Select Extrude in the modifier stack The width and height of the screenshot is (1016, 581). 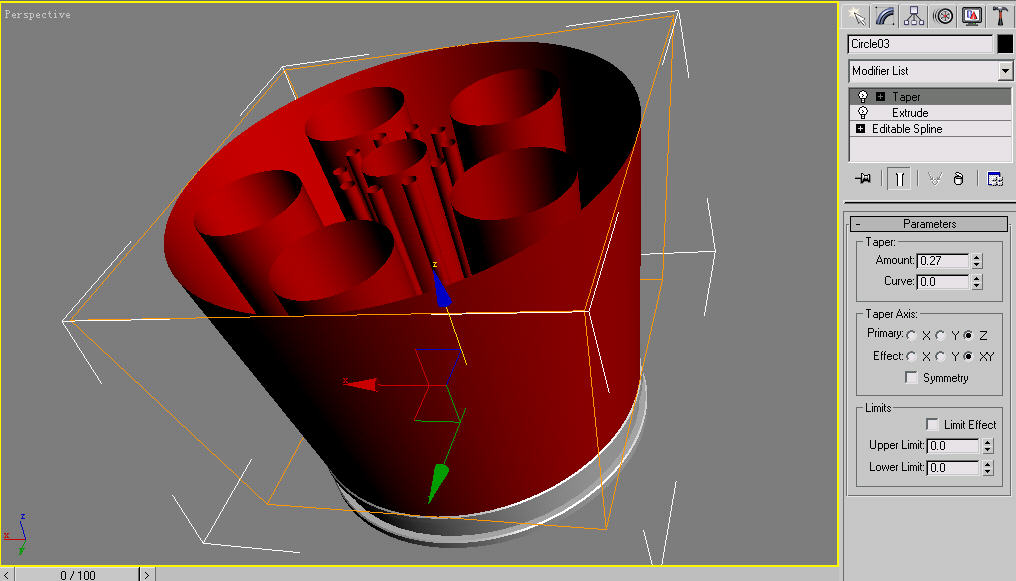pyautogui.click(x=910, y=113)
